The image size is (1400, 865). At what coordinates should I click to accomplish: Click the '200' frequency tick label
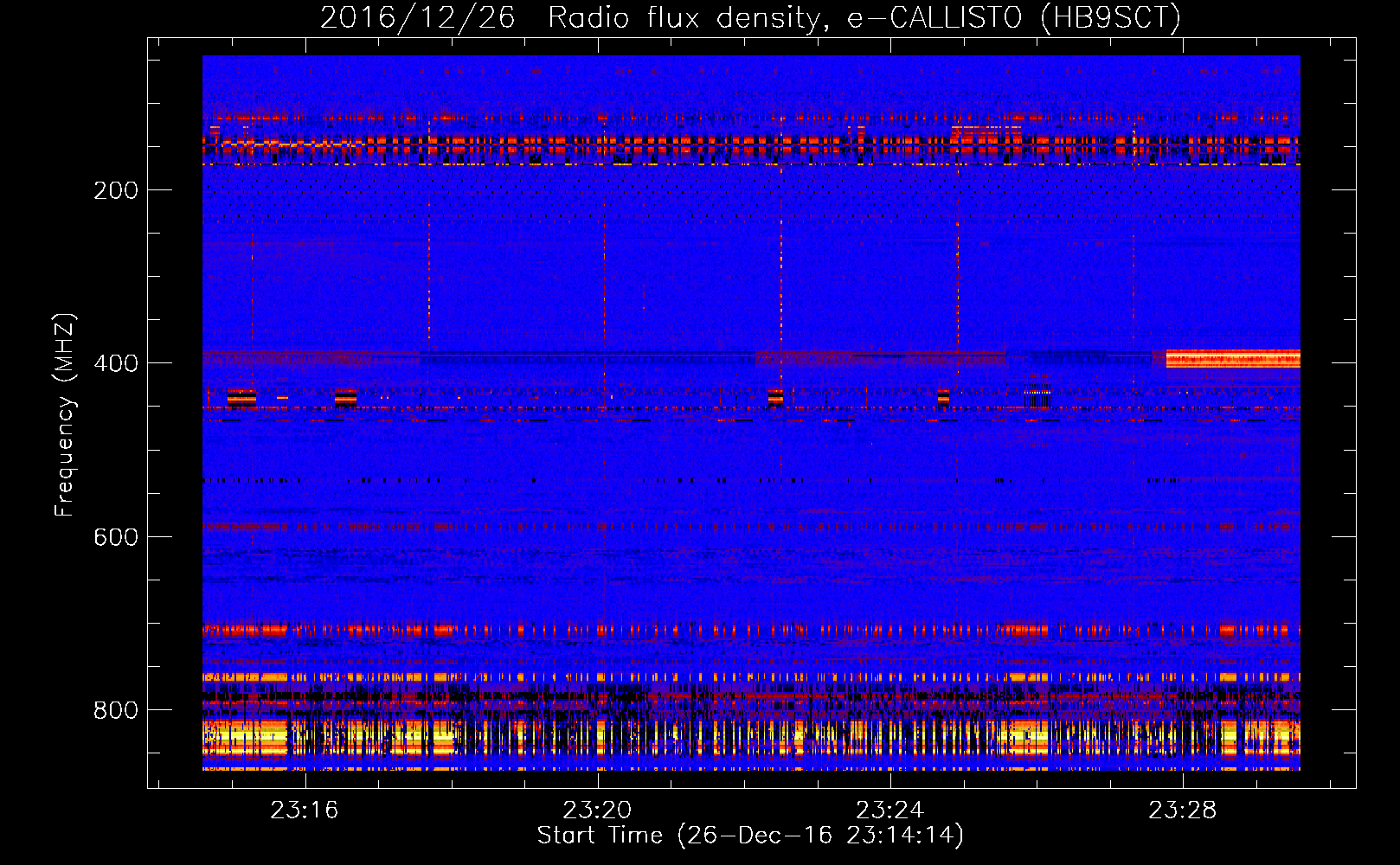116,190
